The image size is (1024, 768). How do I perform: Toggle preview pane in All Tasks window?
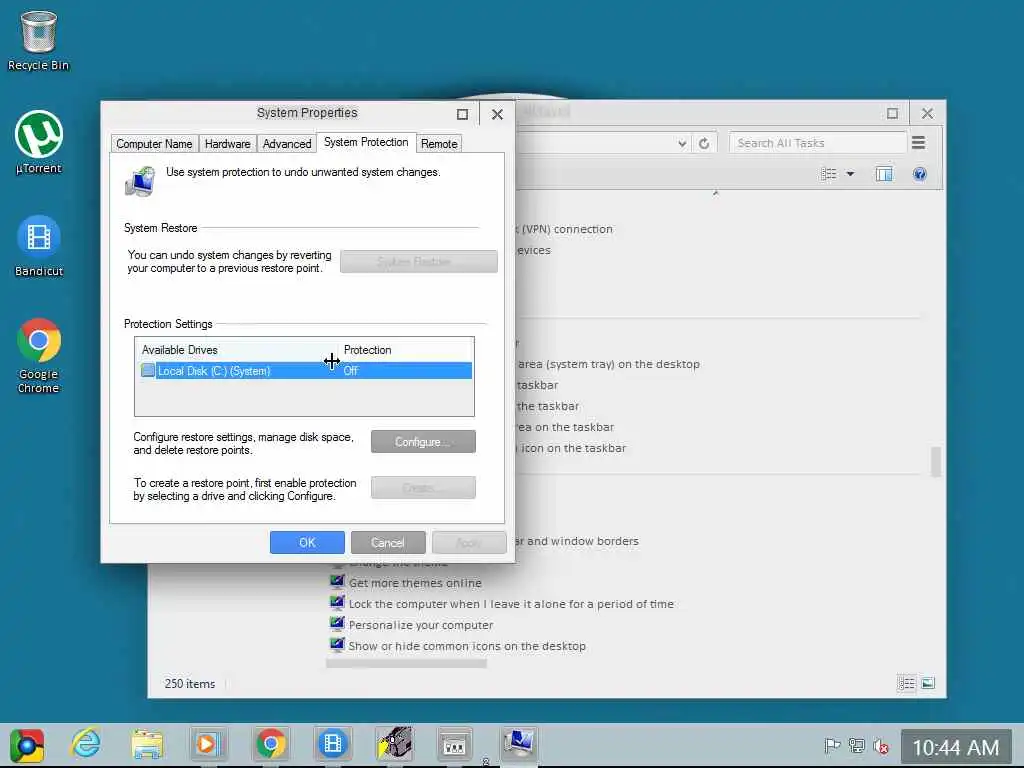tap(884, 174)
